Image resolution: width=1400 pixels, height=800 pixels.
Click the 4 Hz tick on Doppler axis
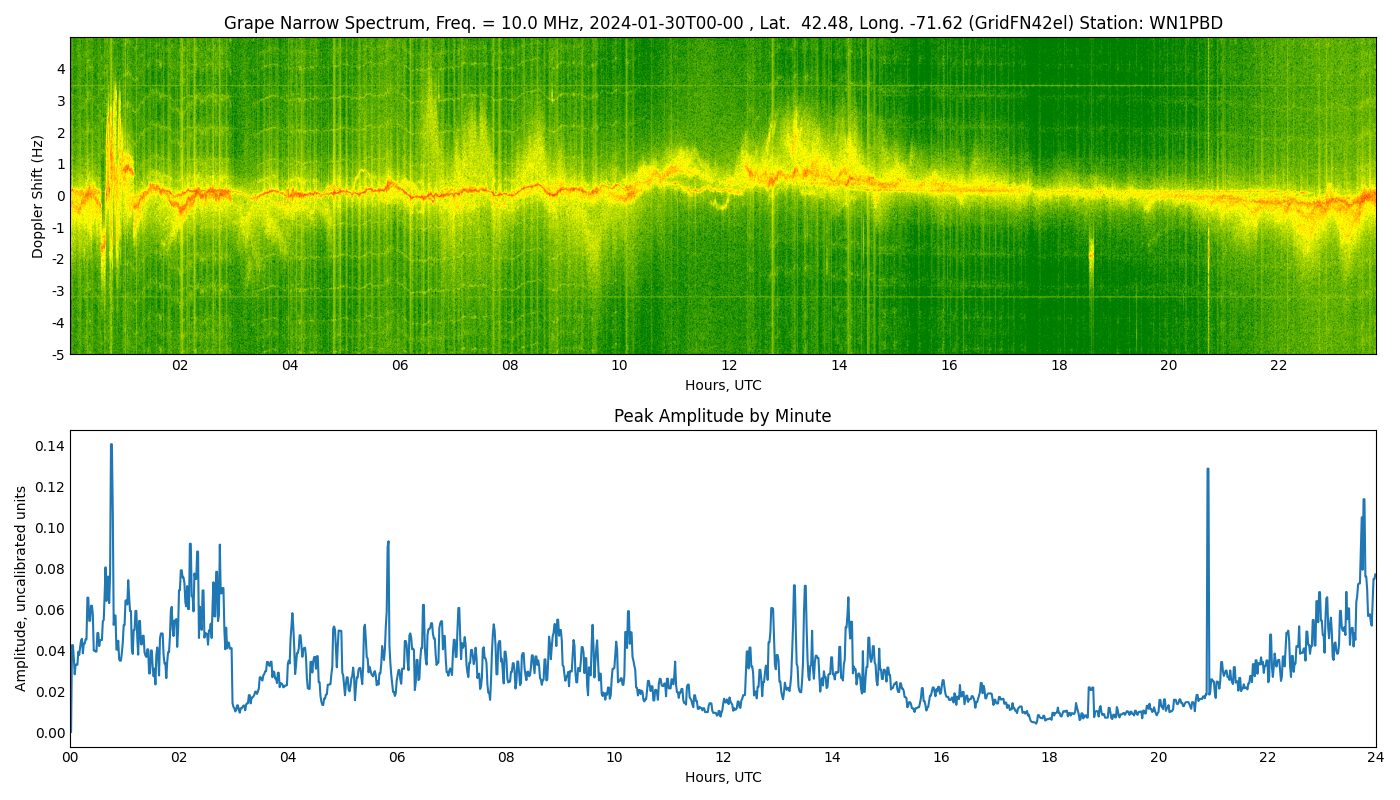[61, 69]
